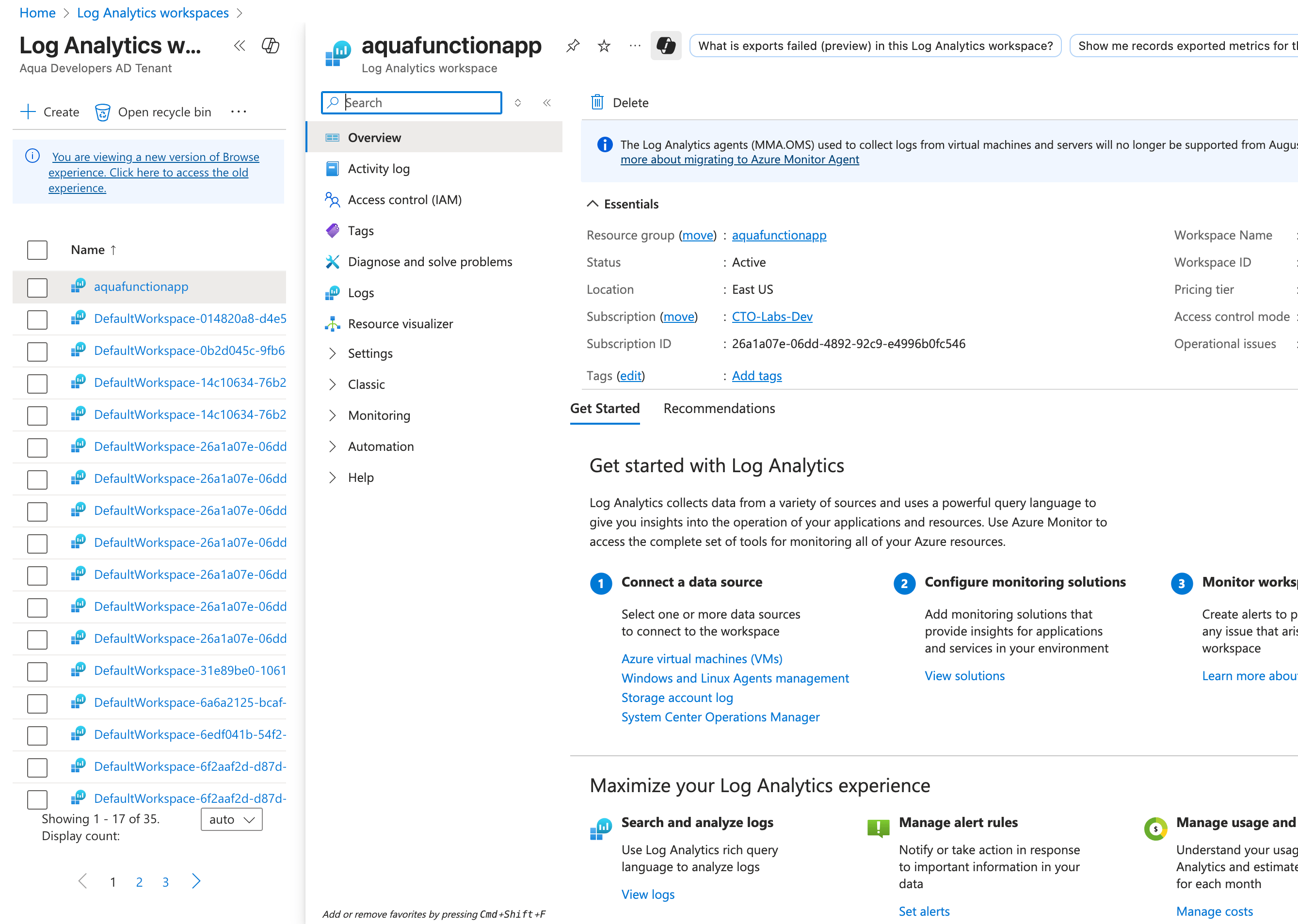Open the Copilot icon next to suggested prompts

pos(666,46)
